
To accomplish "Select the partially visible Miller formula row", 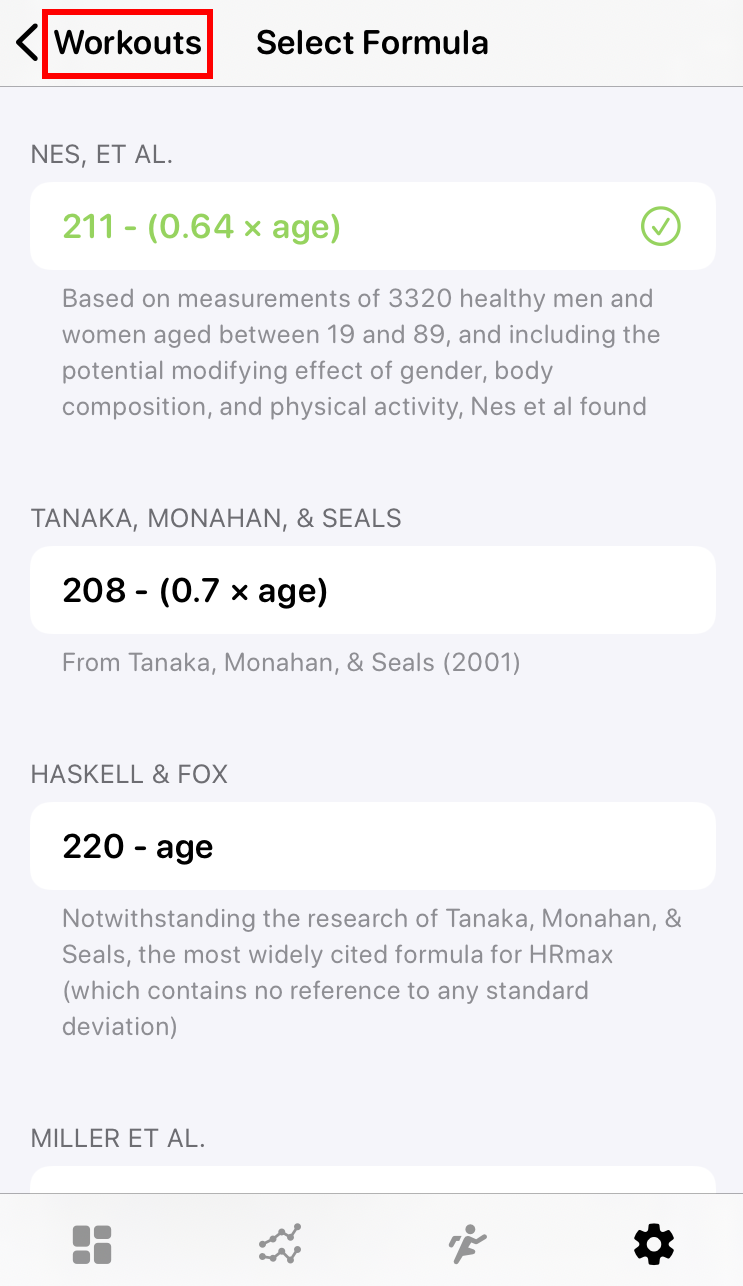I will click(372, 1180).
